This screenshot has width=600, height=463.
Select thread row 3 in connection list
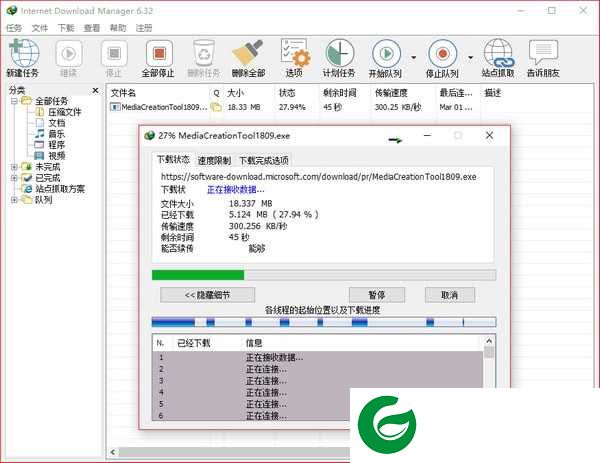(x=318, y=381)
